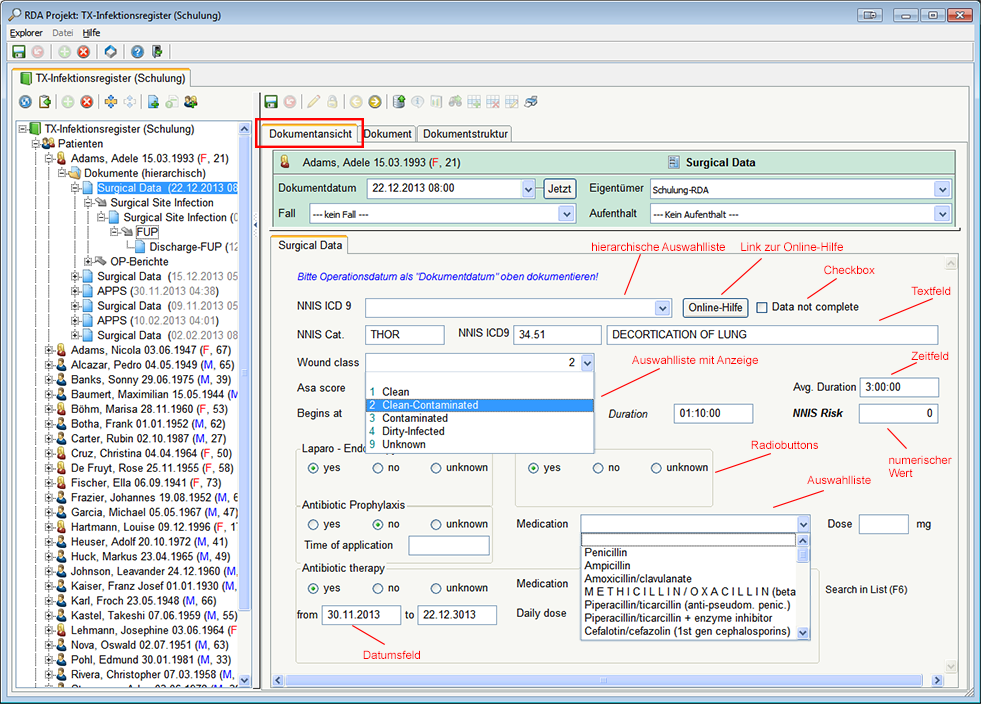Select 'unknown' radio under Antibiotic therapy
985x711 pixels.
(436, 588)
